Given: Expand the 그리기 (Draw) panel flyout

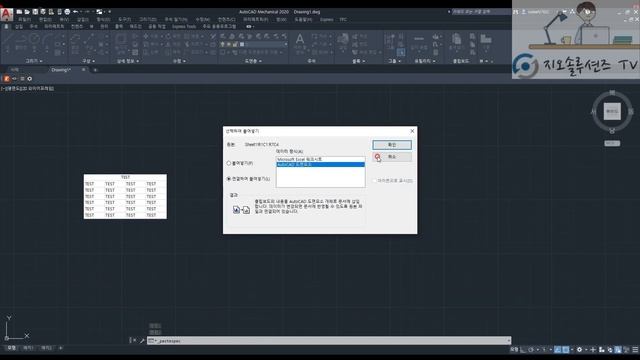Looking at the screenshot, I should coord(34,61).
